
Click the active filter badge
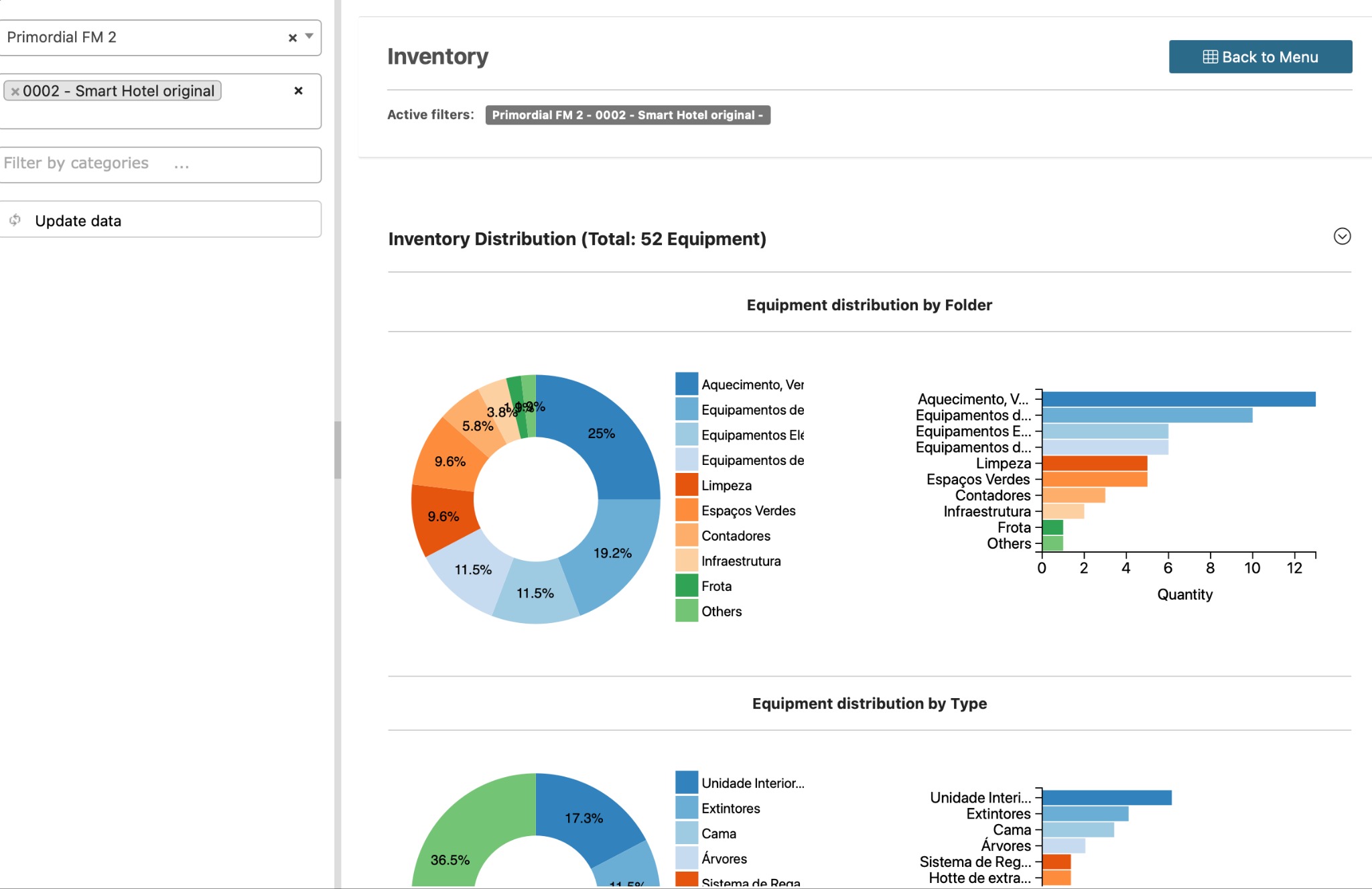tap(627, 115)
